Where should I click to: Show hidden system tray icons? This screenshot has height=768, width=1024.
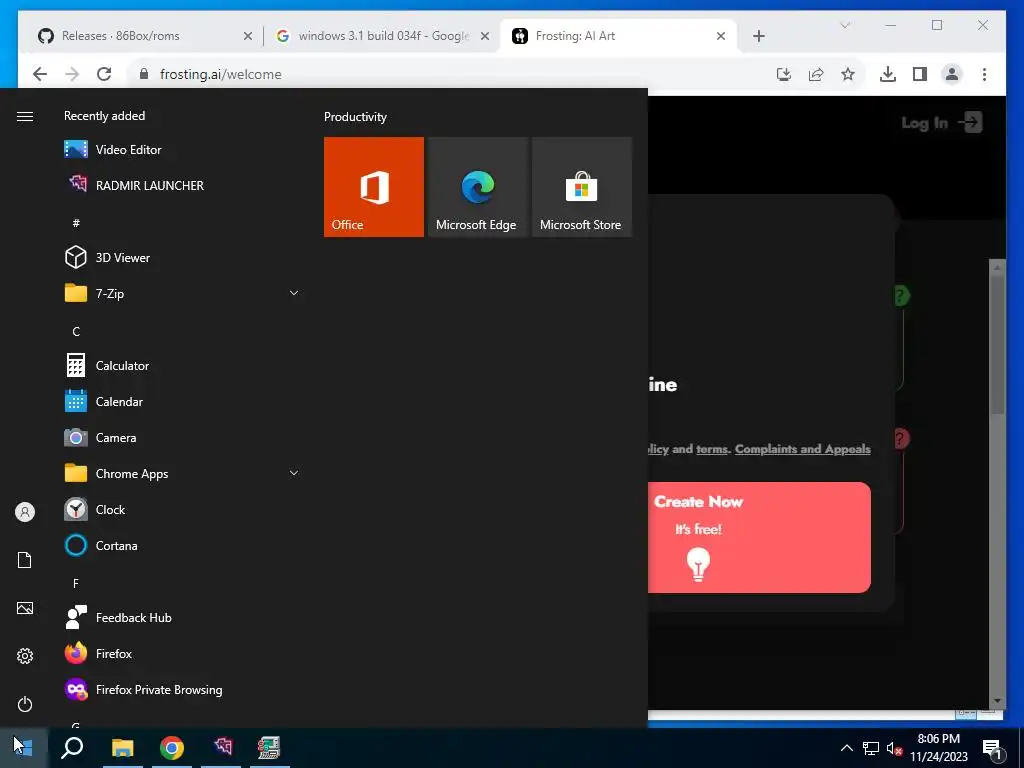pos(846,748)
